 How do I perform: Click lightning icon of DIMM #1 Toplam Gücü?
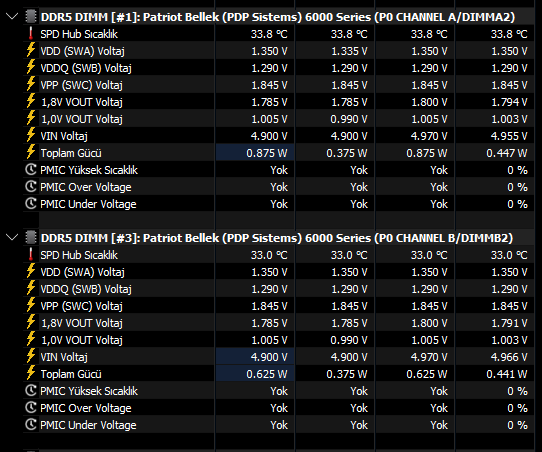[31, 152]
